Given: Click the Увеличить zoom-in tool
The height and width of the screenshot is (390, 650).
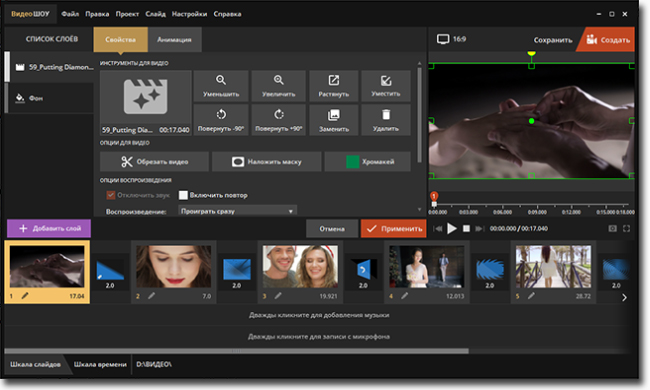Looking at the screenshot, I should click(x=279, y=86).
